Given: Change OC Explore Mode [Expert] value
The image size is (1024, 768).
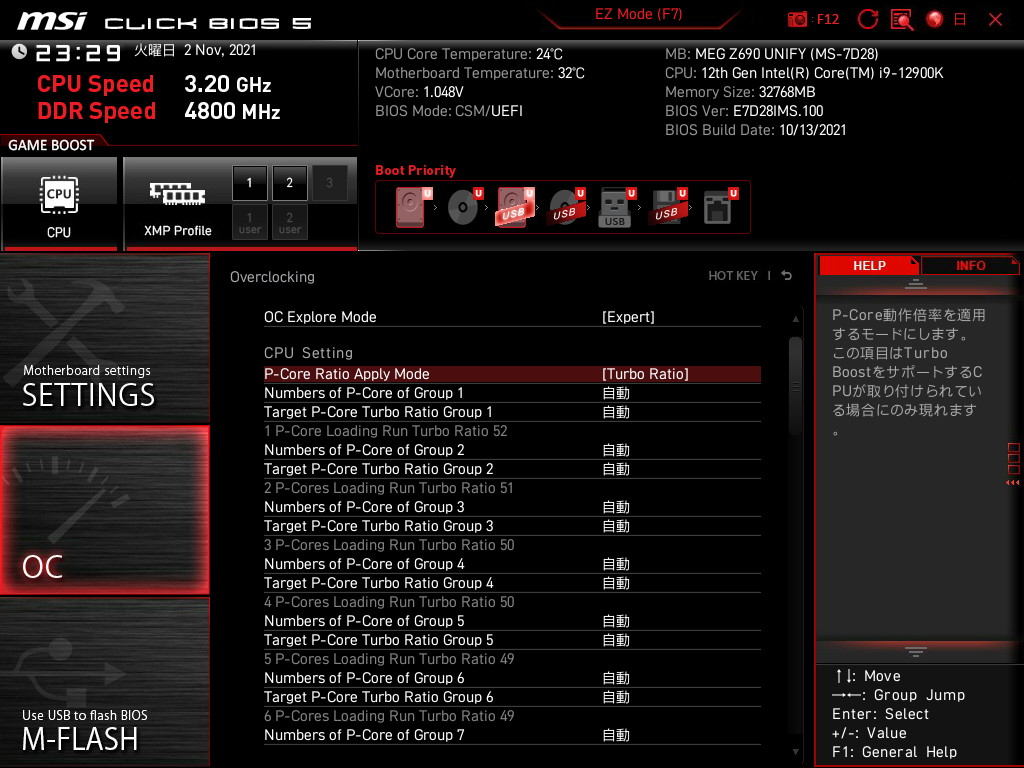Looking at the screenshot, I should point(628,317).
